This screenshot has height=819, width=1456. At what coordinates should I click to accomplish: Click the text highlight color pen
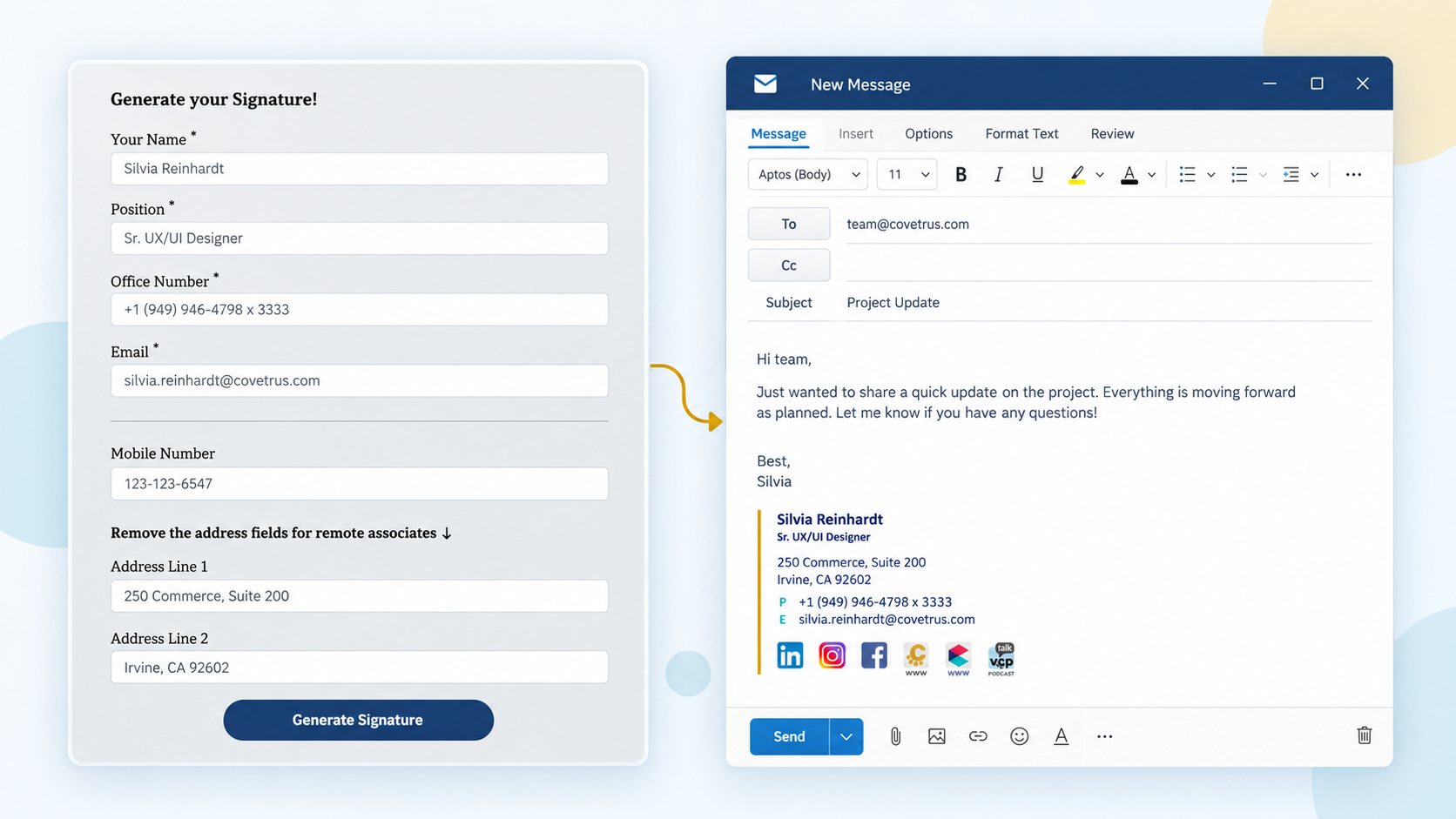pos(1077,175)
